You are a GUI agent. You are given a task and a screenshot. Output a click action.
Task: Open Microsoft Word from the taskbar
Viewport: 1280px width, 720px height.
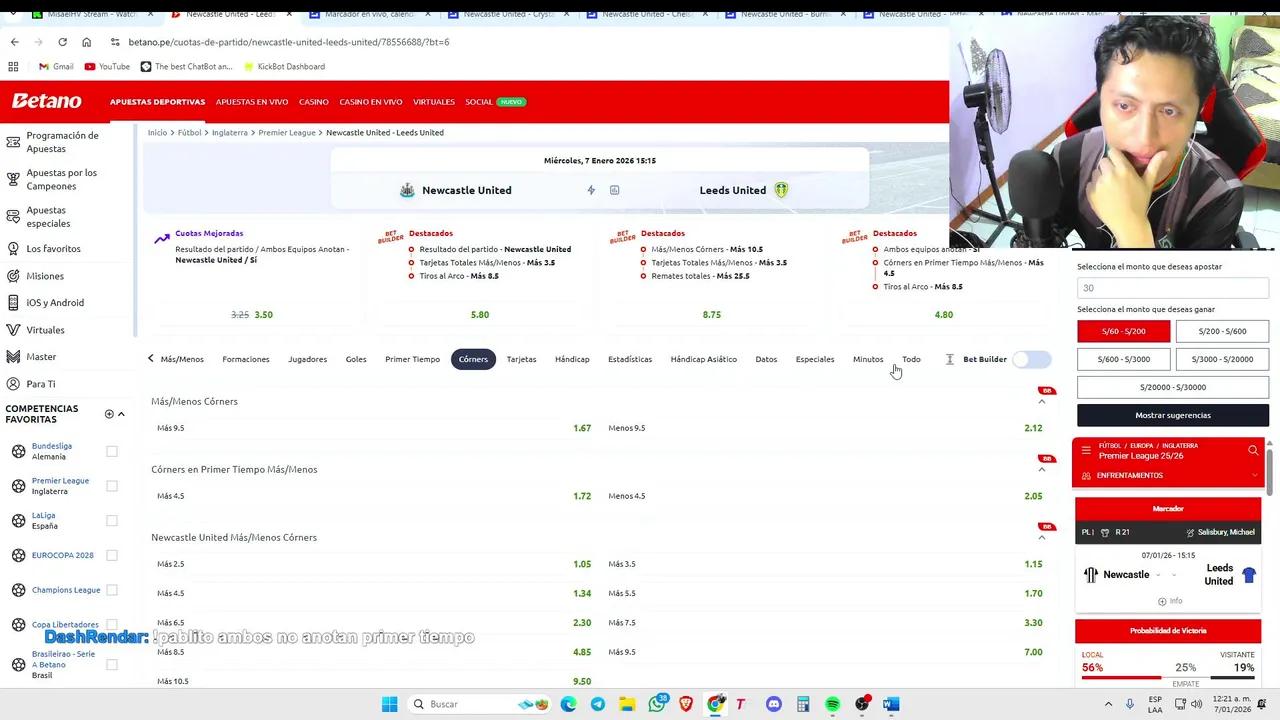tap(891, 704)
